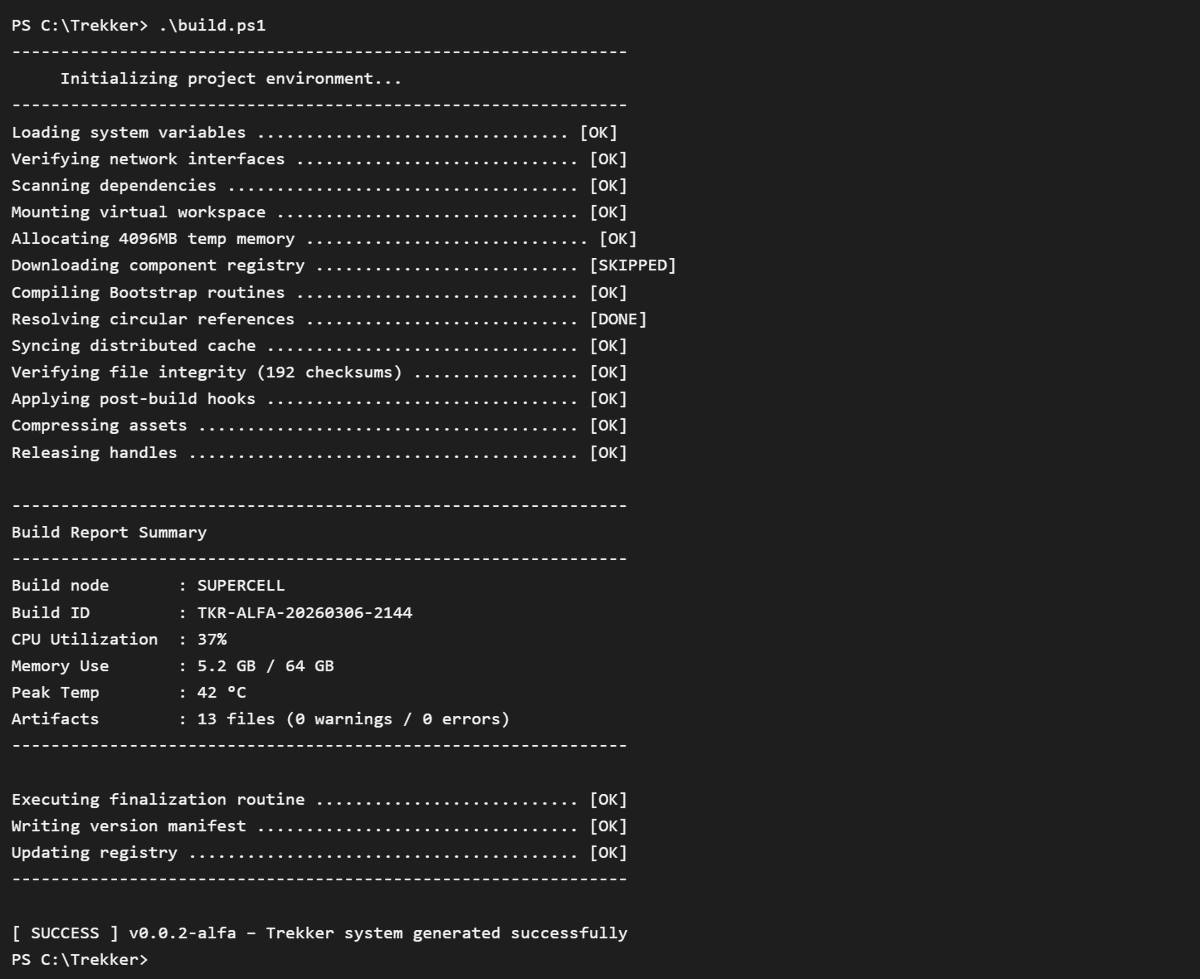Click Build ID 'TKR-ALFA-20260306-2144'
Screen dimensions: 1200x979
point(305,612)
